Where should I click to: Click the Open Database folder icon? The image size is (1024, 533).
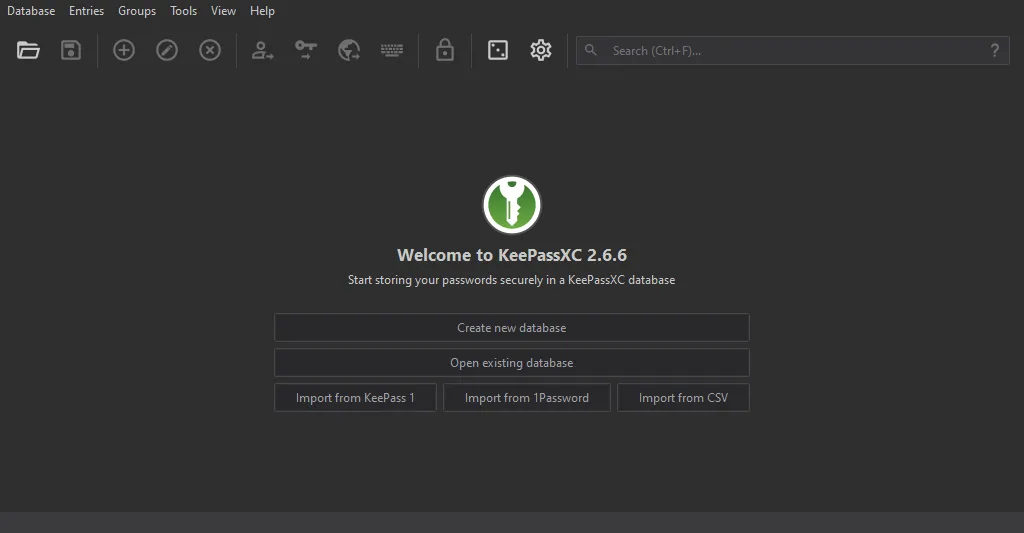coord(28,50)
